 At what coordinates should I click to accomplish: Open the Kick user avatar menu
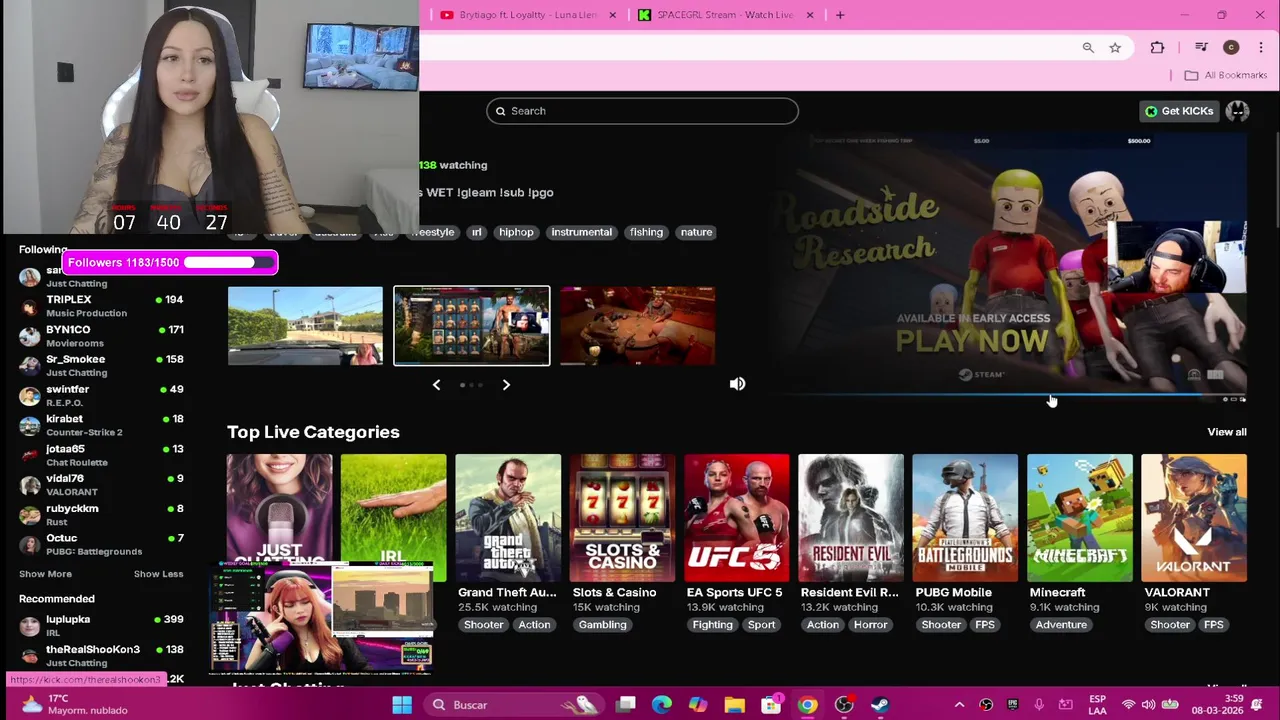(1238, 111)
